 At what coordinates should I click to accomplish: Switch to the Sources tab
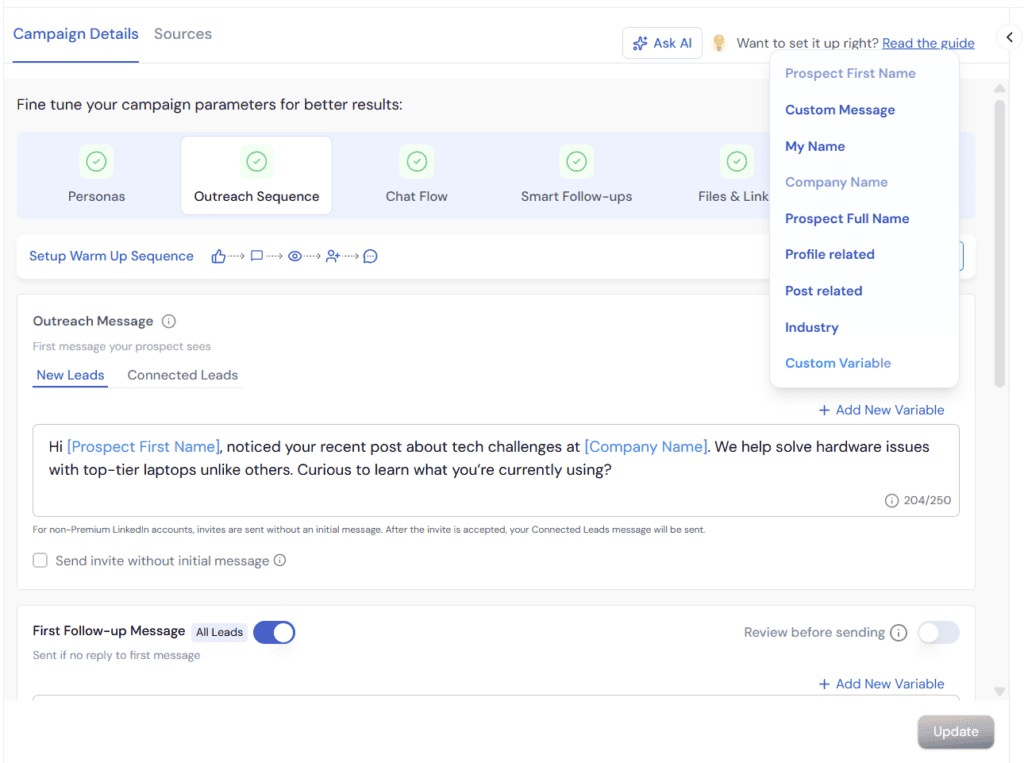point(183,34)
